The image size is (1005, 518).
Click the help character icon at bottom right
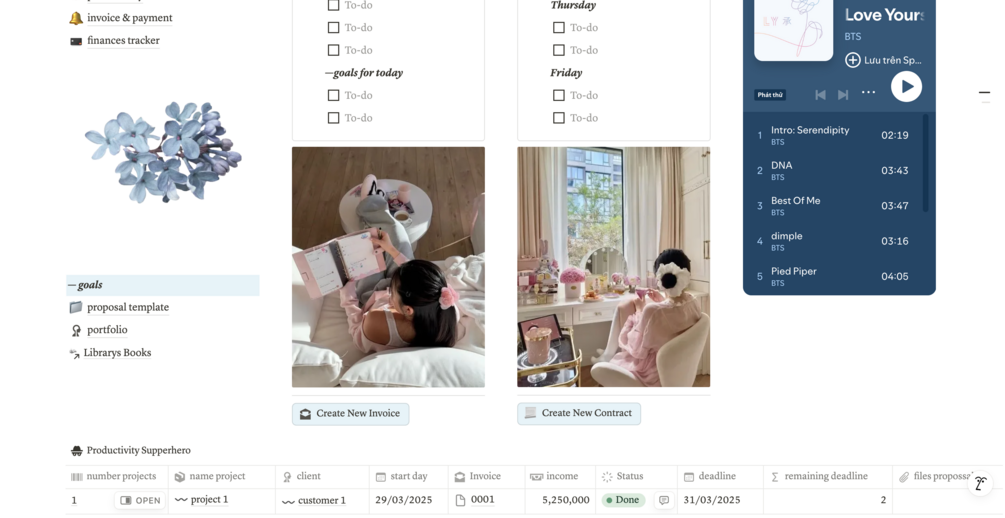[x=980, y=484]
